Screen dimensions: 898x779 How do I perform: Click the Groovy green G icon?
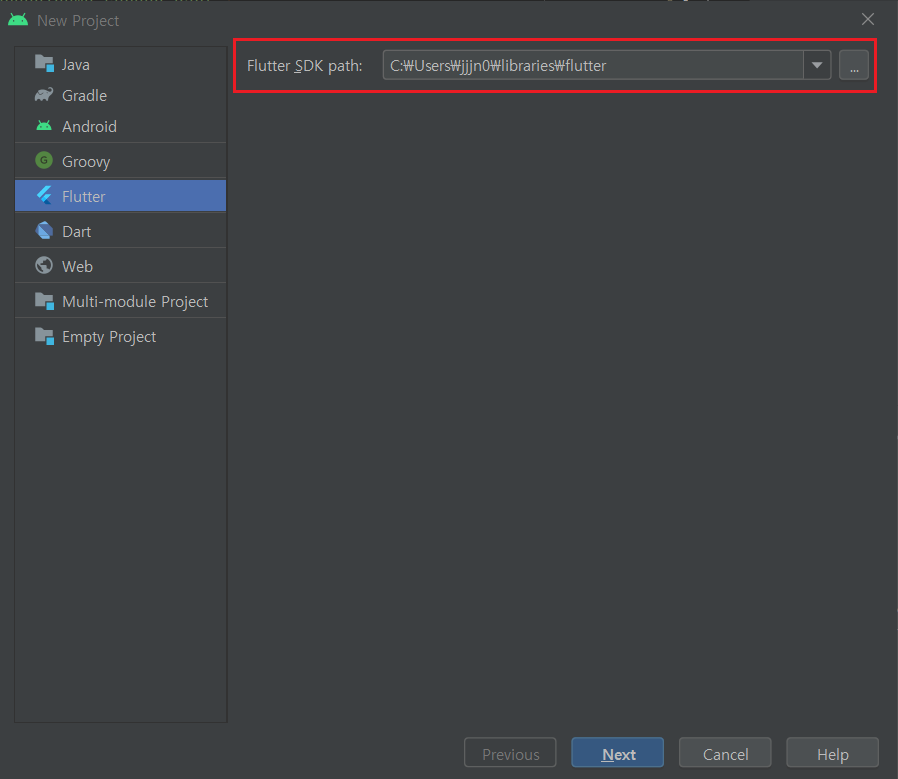pyautogui.click(x=44, y=160)
